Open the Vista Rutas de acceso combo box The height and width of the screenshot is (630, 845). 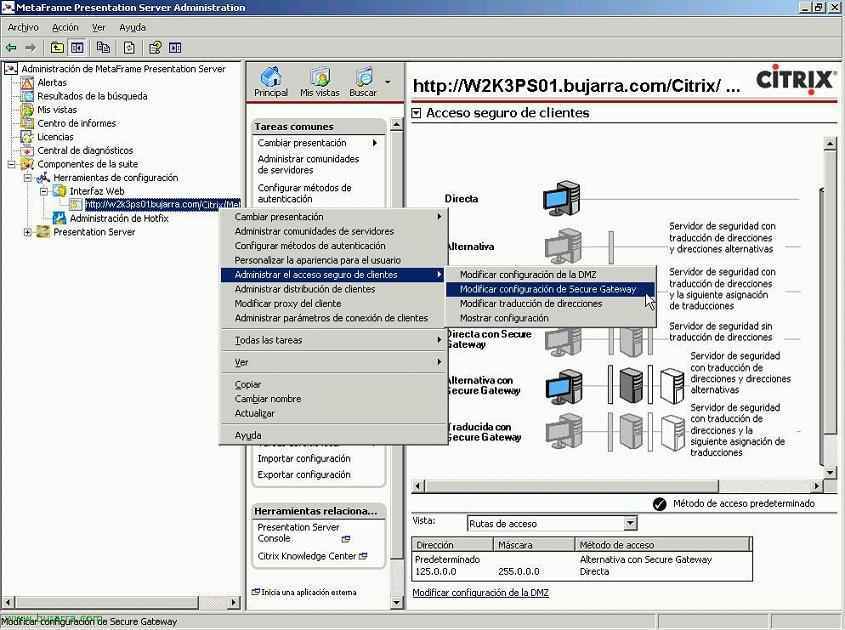[x=552, y=523]
